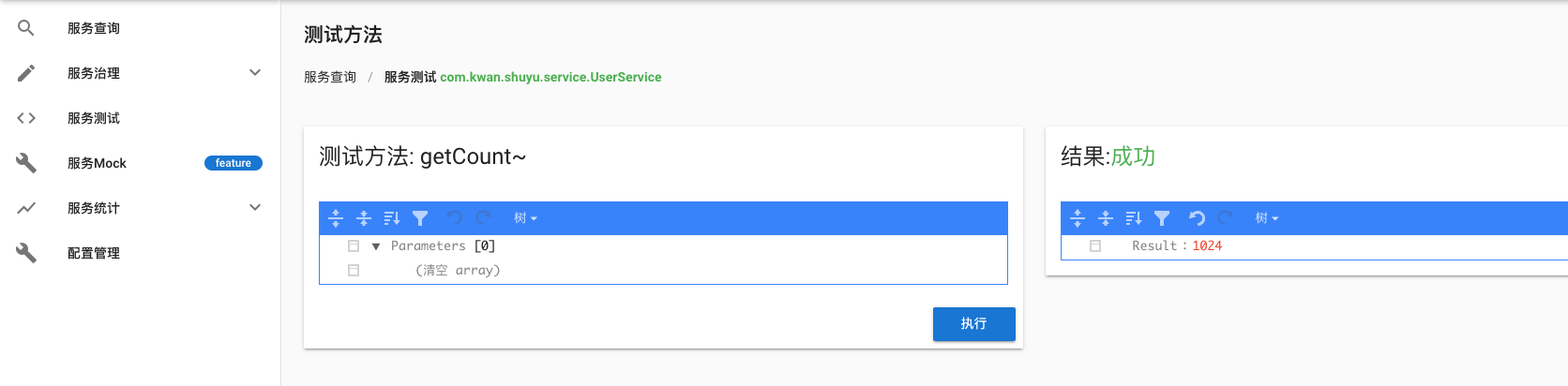This screenshot has width=1568, height=386.
Task: Open the 服务测试 sidebar item
Action: (x=94, y=118)
